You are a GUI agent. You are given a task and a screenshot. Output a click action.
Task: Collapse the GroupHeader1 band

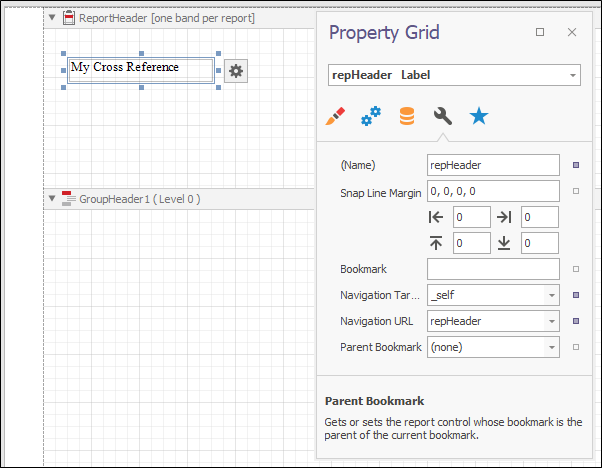(x=52, y=198)
